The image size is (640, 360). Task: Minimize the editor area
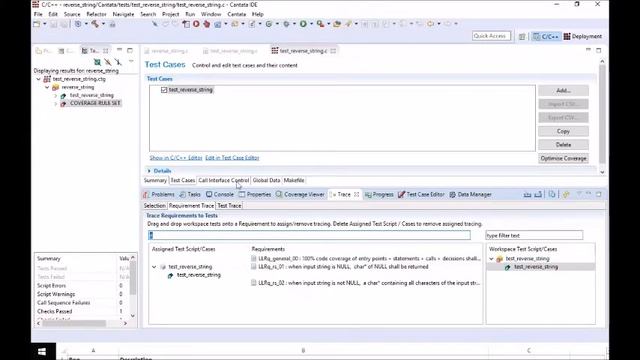point(588,50)
